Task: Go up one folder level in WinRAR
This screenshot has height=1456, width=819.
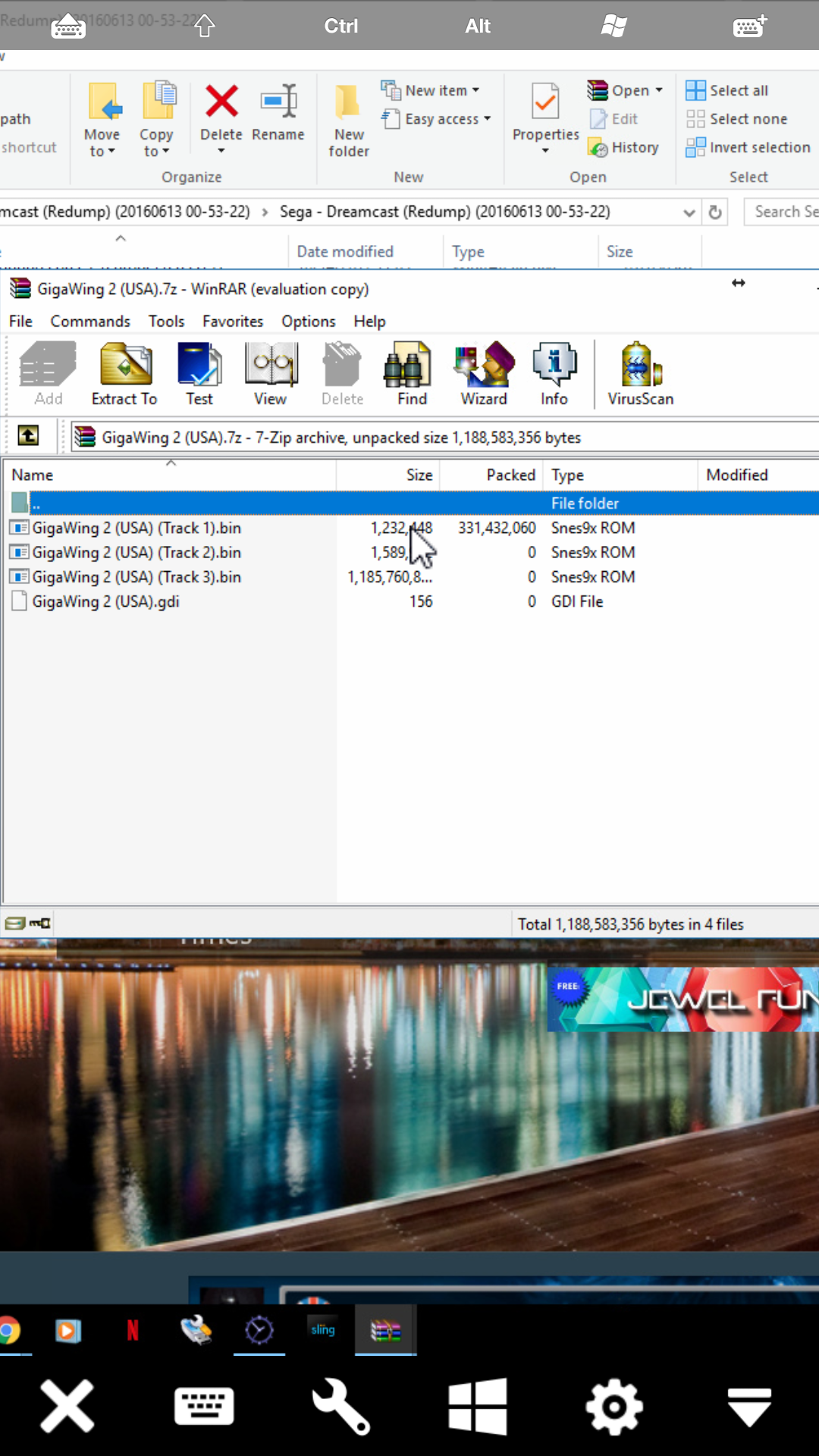Action: click(x=28, y=436)
